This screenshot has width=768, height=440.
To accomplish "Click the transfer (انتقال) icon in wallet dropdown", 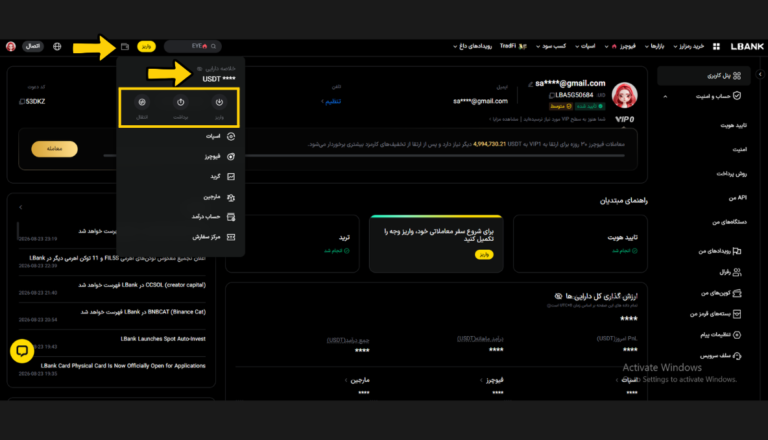I will click(x=142, y=102).
